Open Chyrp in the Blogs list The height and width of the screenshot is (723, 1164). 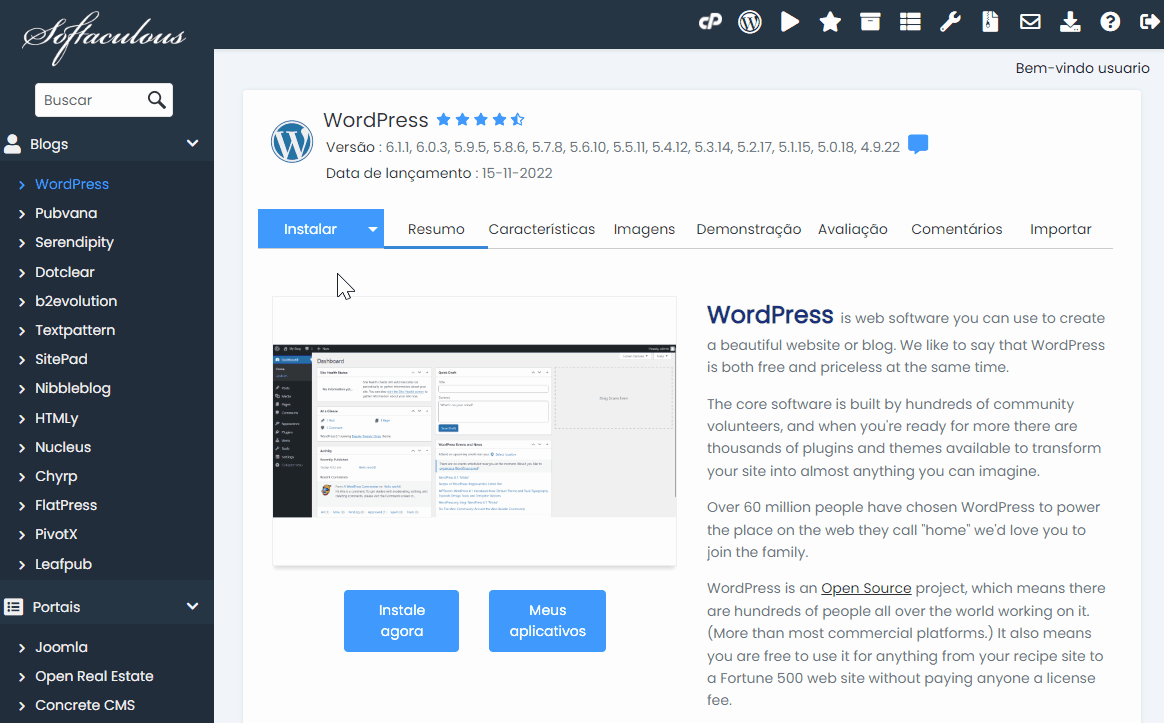coord(56,476)
